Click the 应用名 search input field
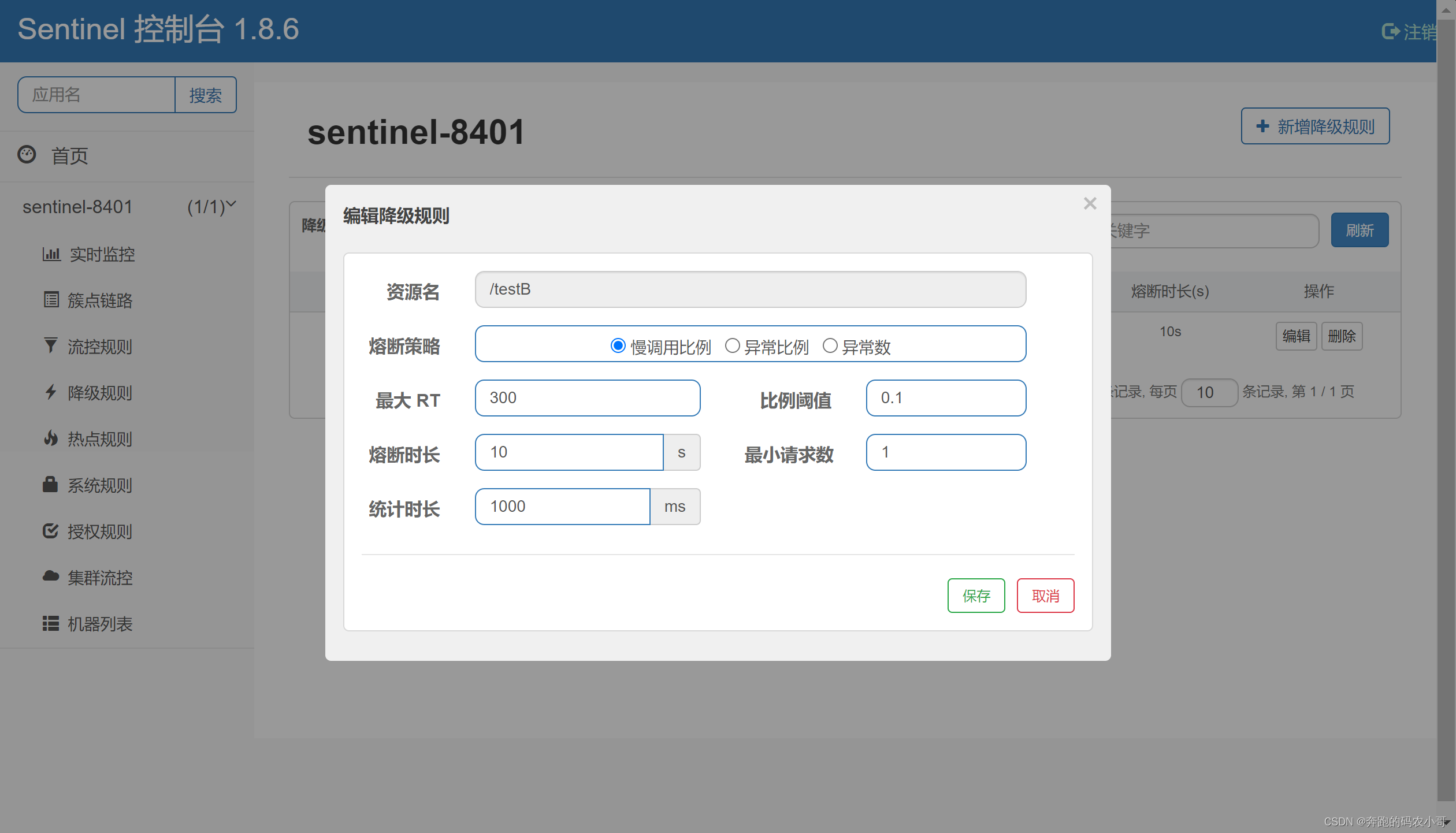Viewport: 1456px width, 833px height. [96, 95]
